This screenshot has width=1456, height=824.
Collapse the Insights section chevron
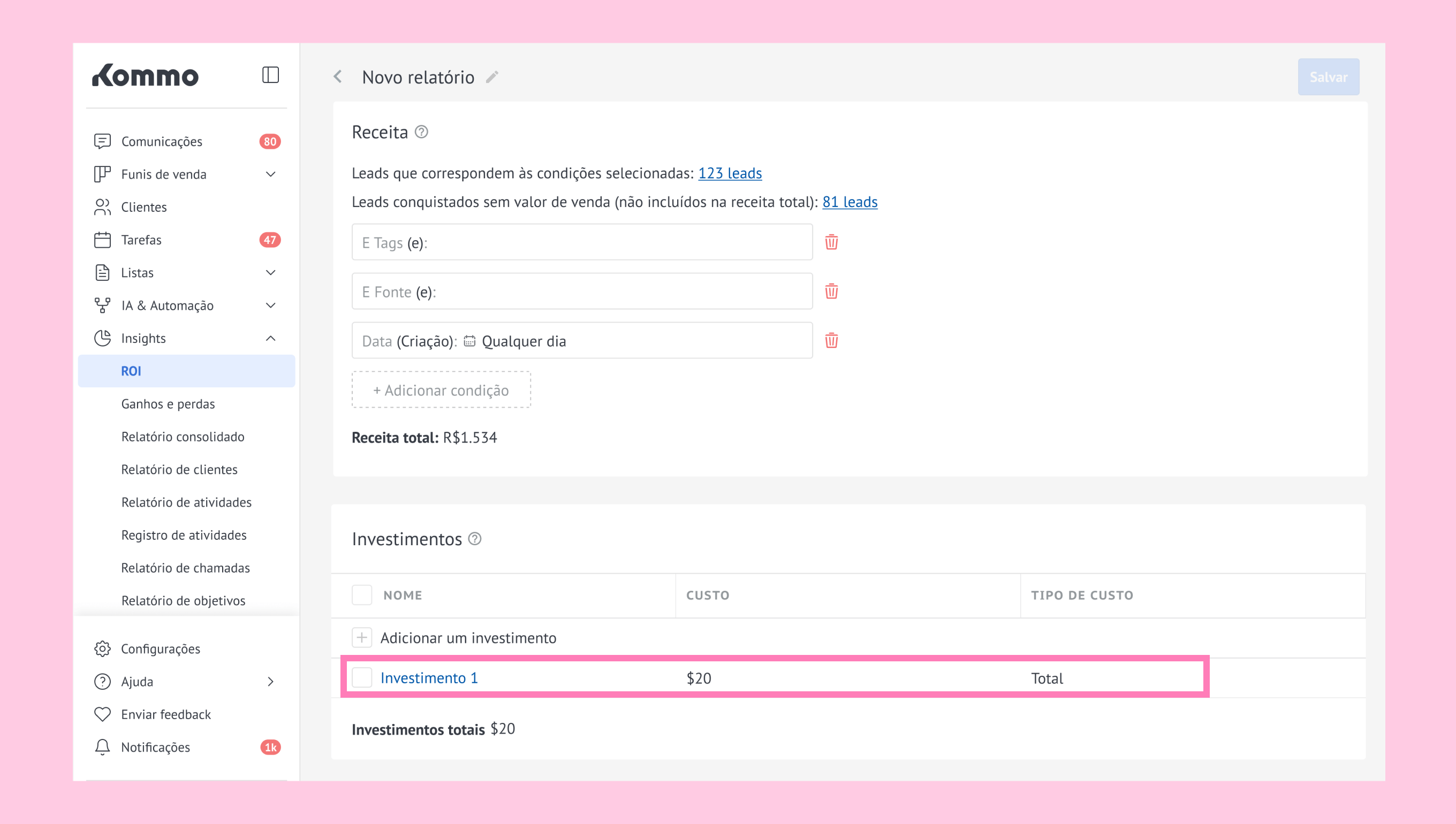pos(271,338)
